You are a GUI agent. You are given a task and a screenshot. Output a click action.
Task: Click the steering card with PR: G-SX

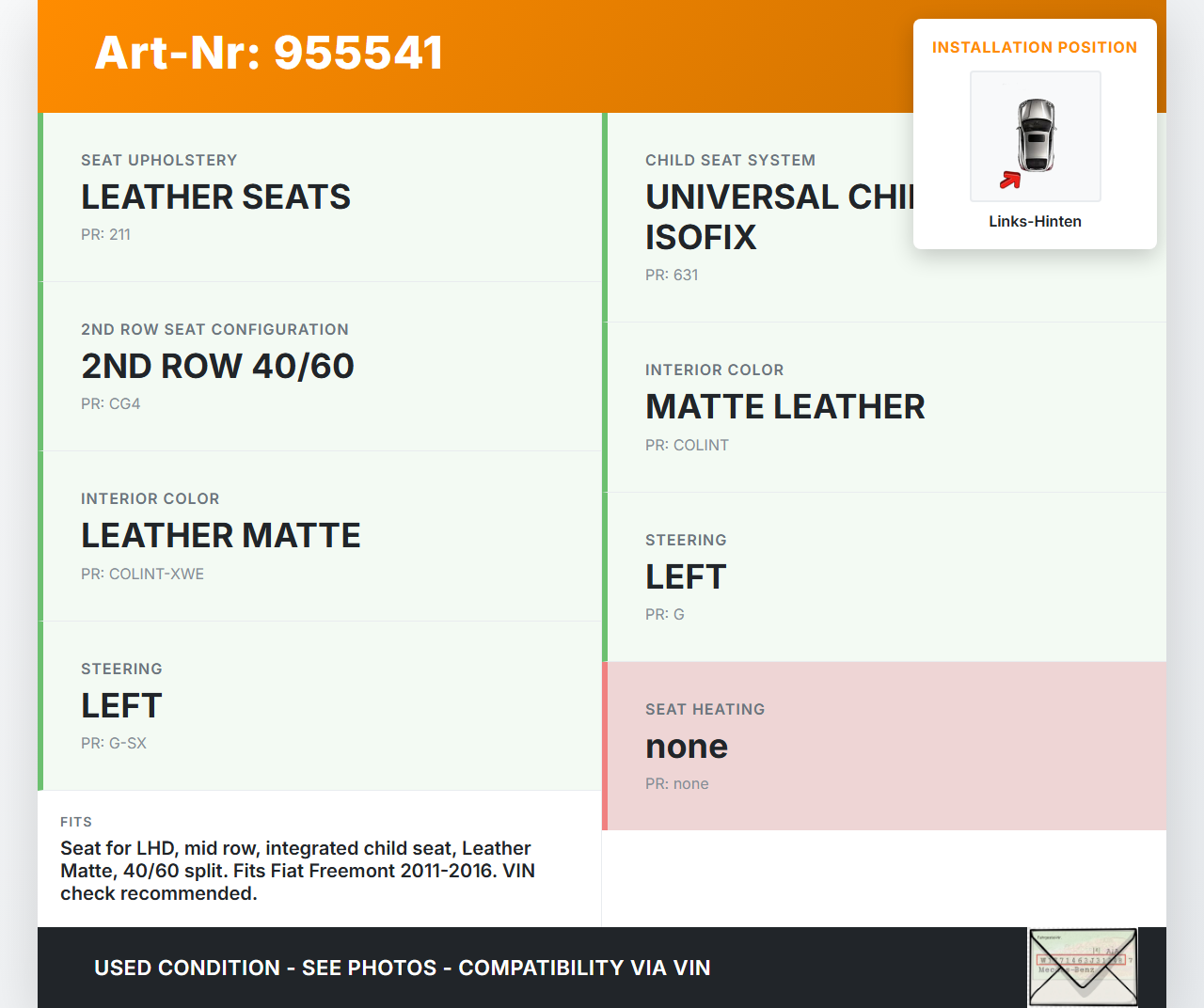(320, 705)
